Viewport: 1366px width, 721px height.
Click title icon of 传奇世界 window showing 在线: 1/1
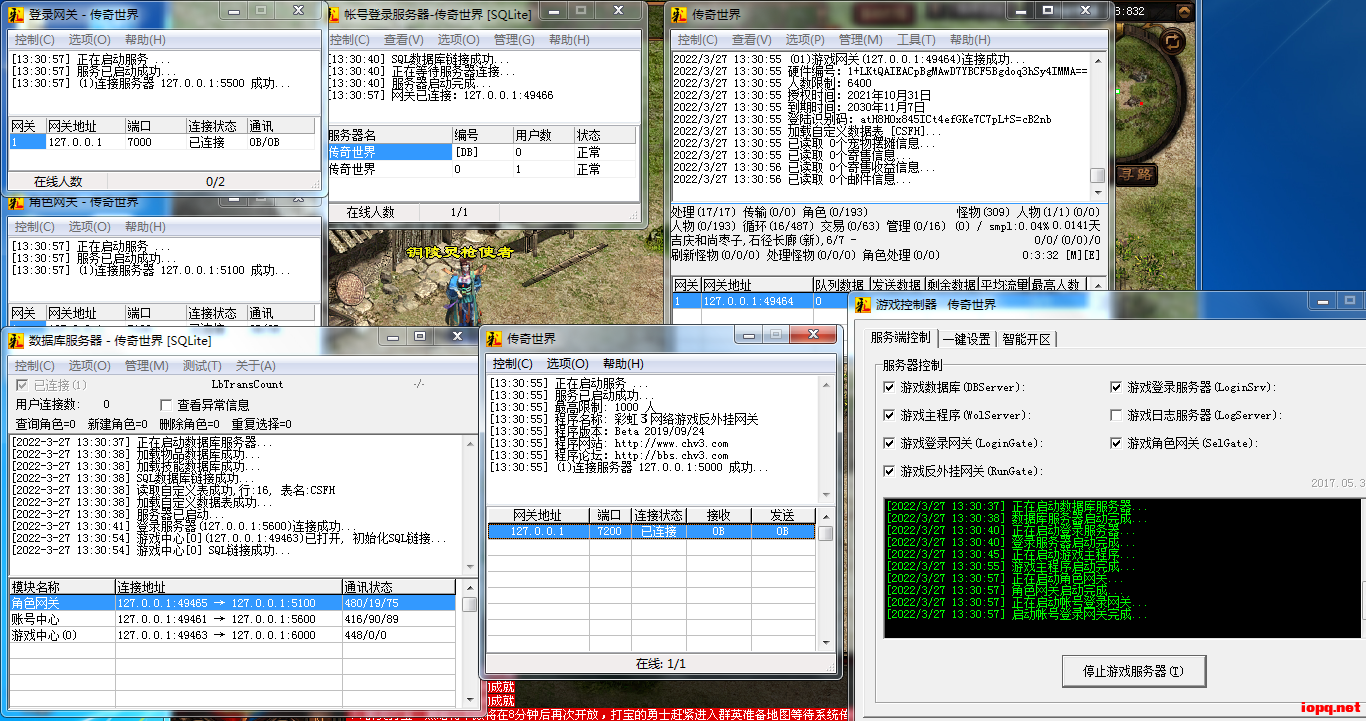[495, 339]
